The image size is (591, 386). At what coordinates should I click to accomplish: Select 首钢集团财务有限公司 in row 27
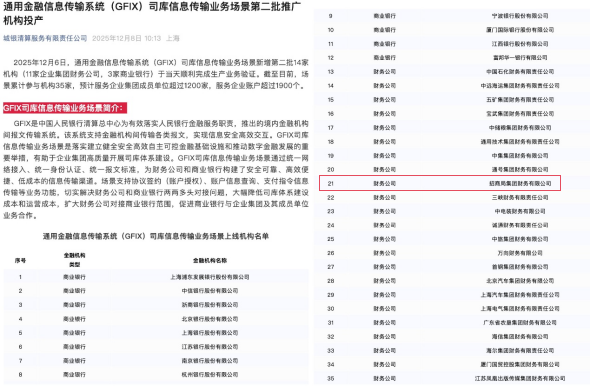(520, 267)
